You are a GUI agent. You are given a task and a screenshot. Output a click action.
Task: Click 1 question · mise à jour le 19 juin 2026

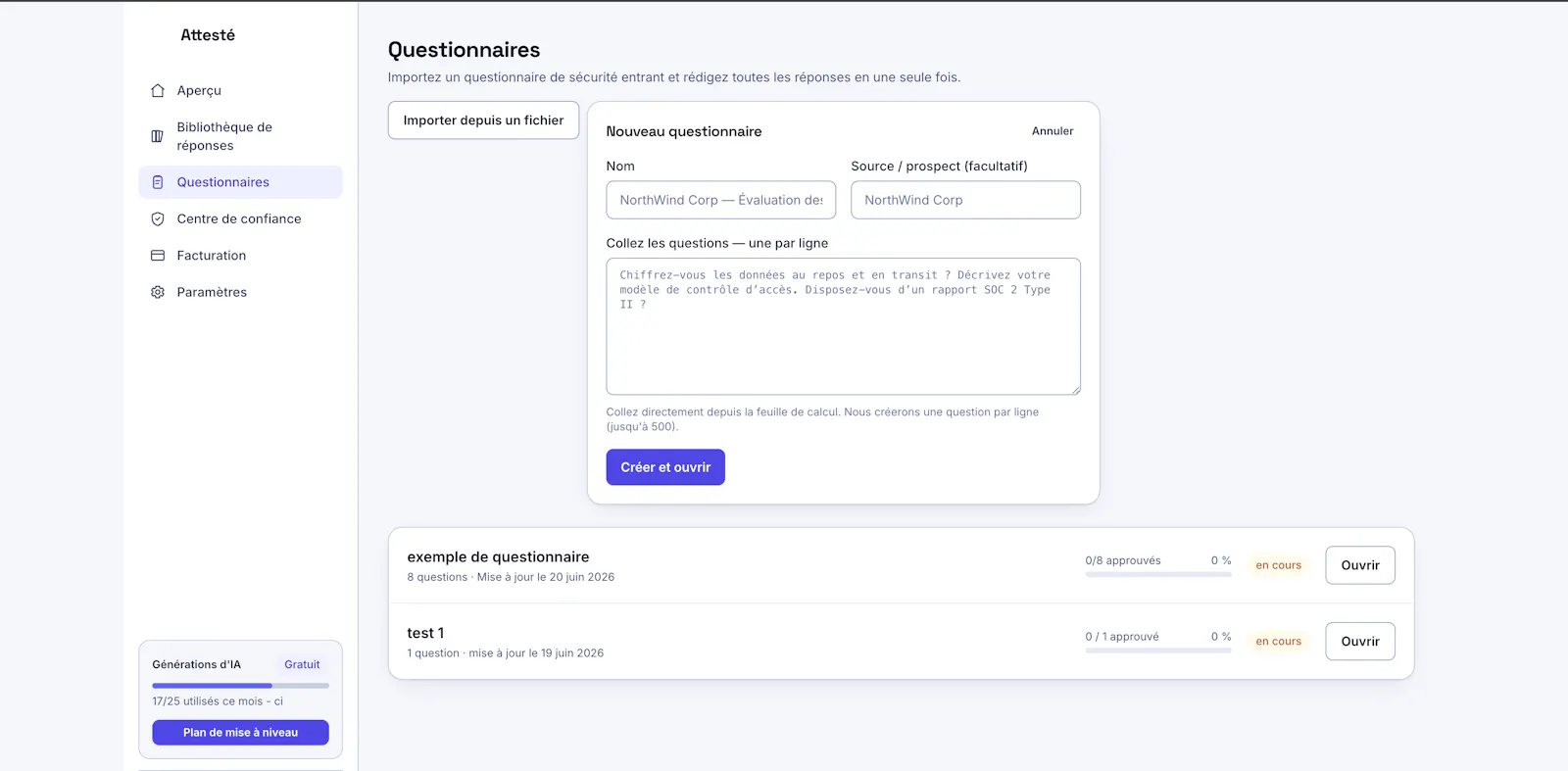[505, 653]
